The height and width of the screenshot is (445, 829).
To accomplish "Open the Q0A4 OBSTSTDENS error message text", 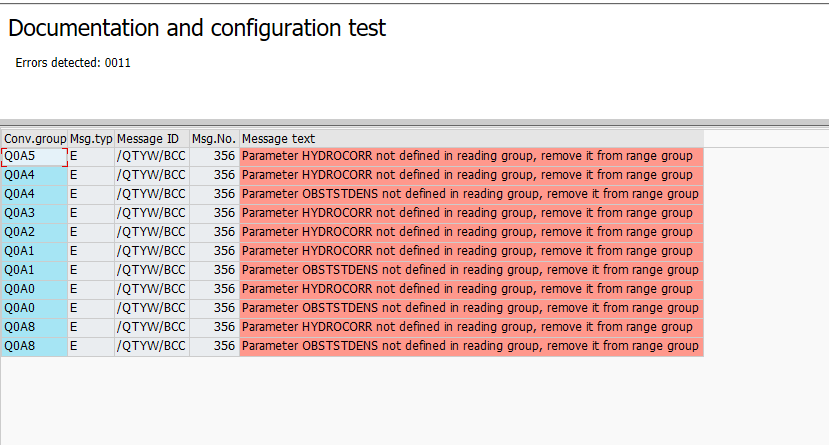I will (471, 194).
